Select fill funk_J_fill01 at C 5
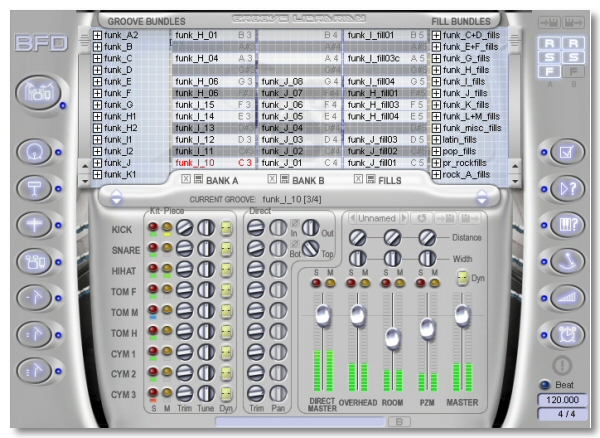Image resolution: width=600 pixels, height=438 pixels. (x=386, y=163)
